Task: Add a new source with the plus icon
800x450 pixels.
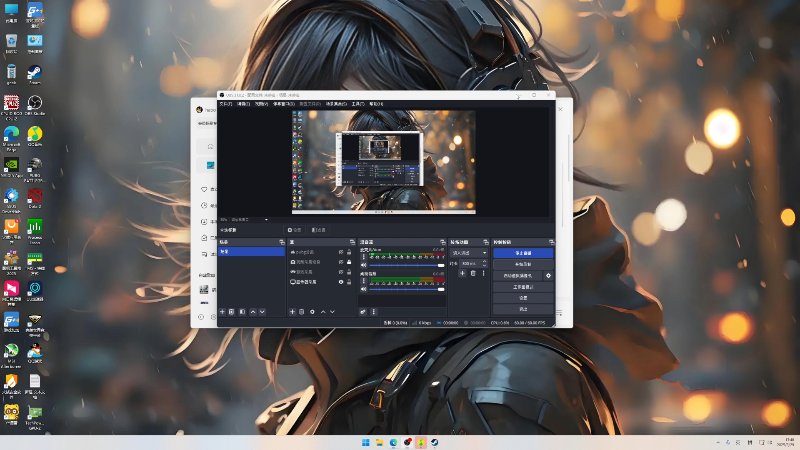Action: tap(292, 312)
